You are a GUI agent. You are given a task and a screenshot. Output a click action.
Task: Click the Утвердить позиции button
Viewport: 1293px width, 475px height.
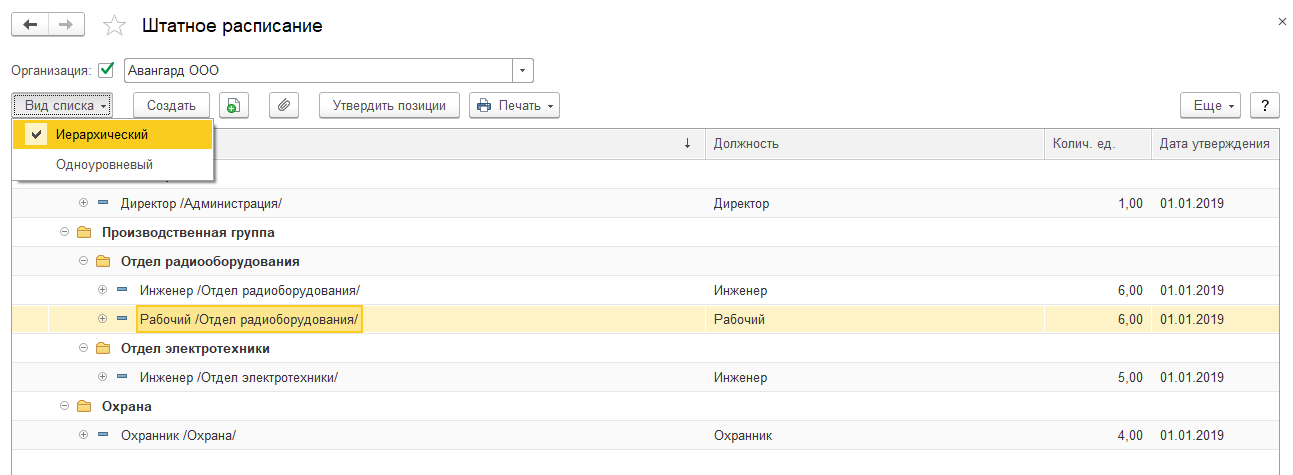click(389, 105)
